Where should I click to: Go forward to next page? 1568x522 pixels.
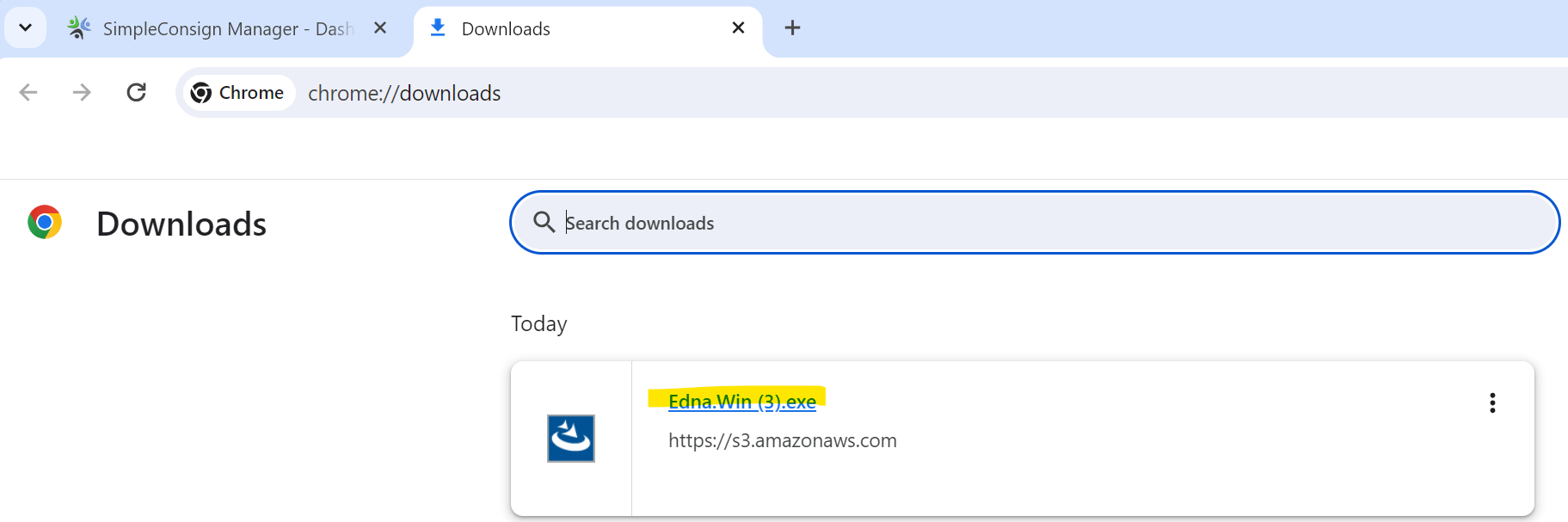pos(82,93)
